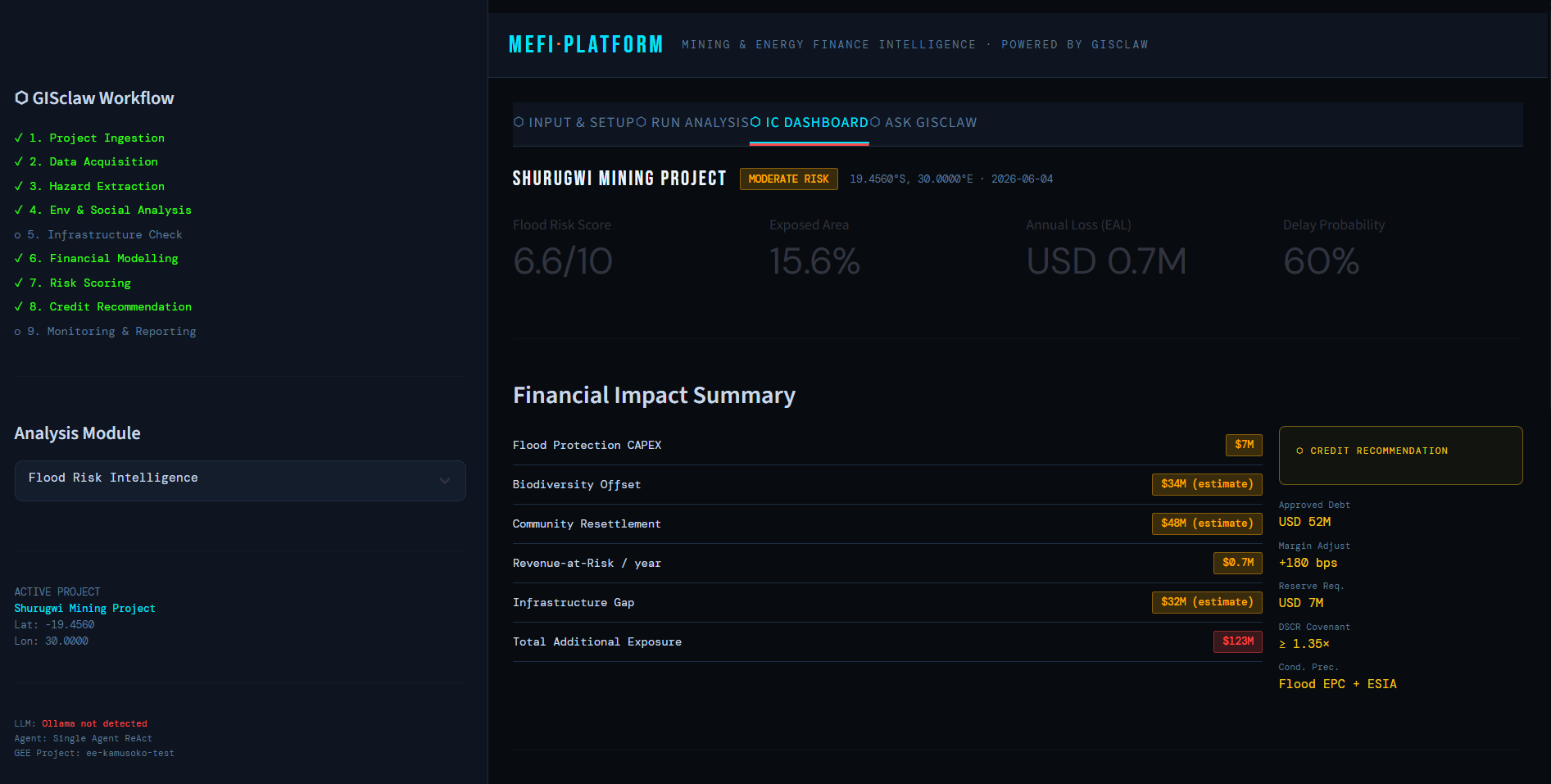Click the MEFI·PLATFORM logo
Image resolution: width=1551 pixels, height=784 pixels.
click(x=586, y=44)
